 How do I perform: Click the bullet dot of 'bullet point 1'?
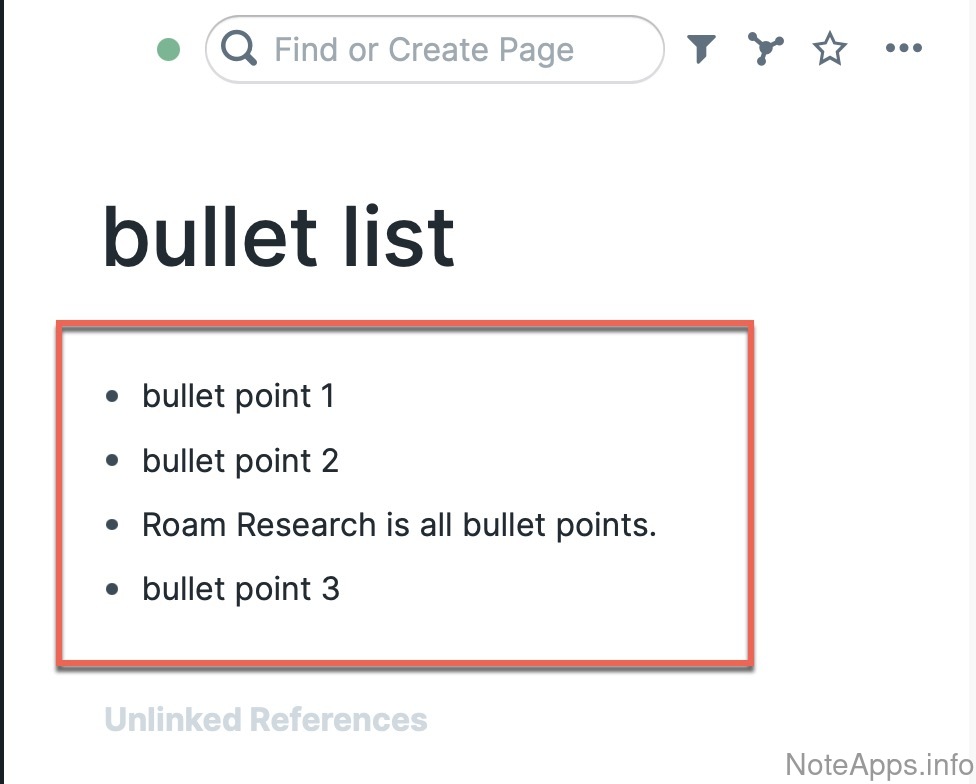[112, 397]
